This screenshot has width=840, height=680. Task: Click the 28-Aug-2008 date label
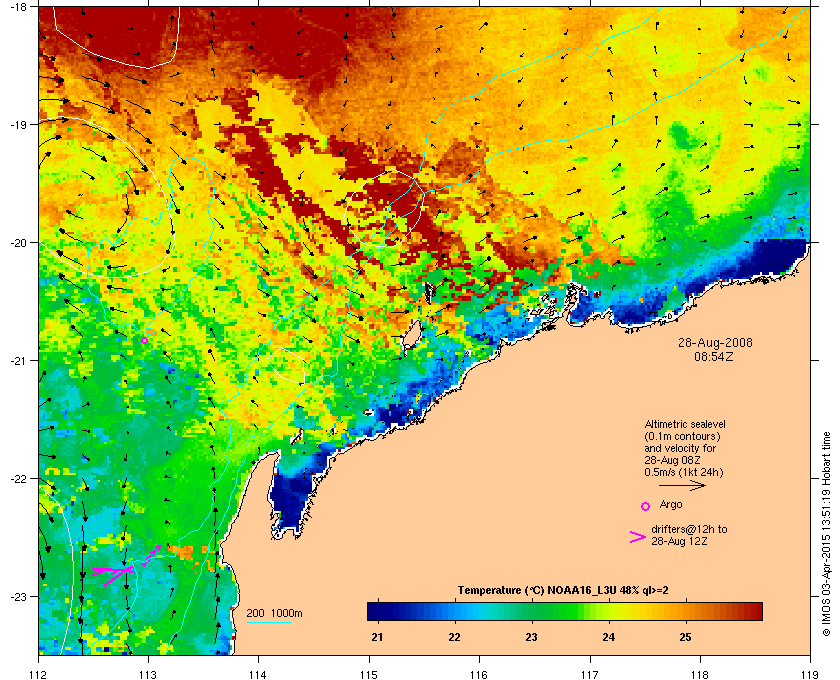click(715, 342)
